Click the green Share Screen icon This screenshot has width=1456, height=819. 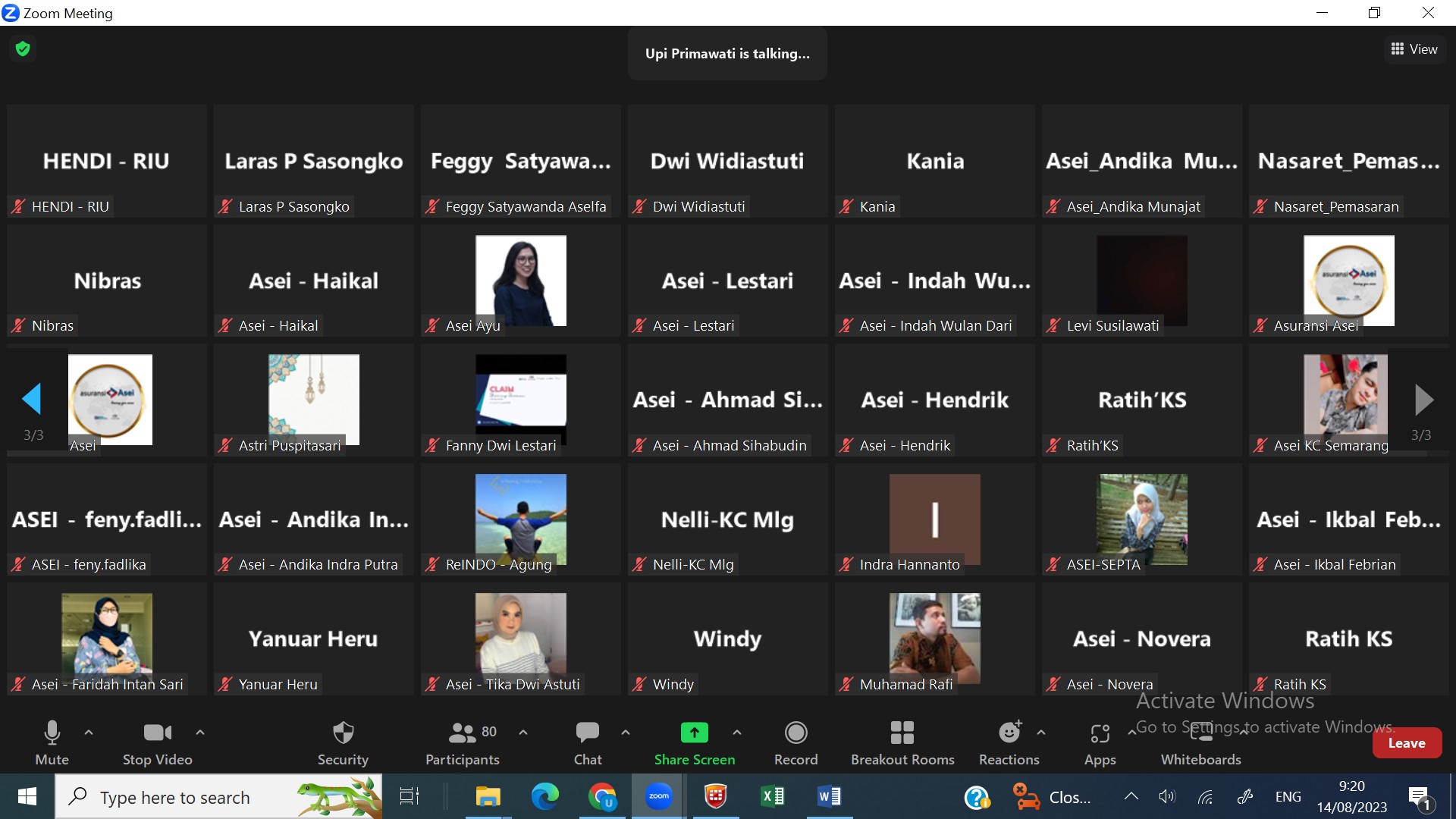(x=695, y=733)
